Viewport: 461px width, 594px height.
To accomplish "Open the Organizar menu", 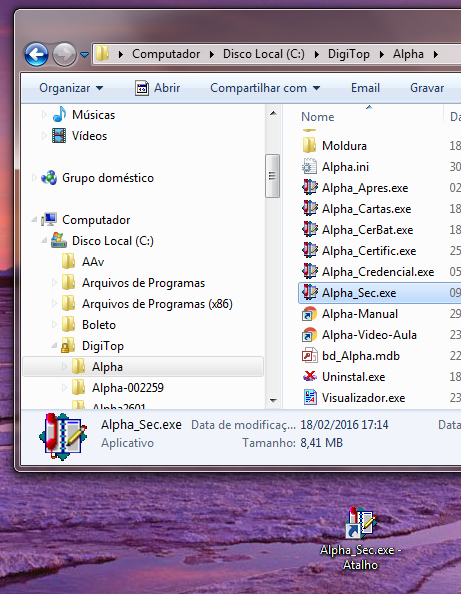I will [71, 88].
